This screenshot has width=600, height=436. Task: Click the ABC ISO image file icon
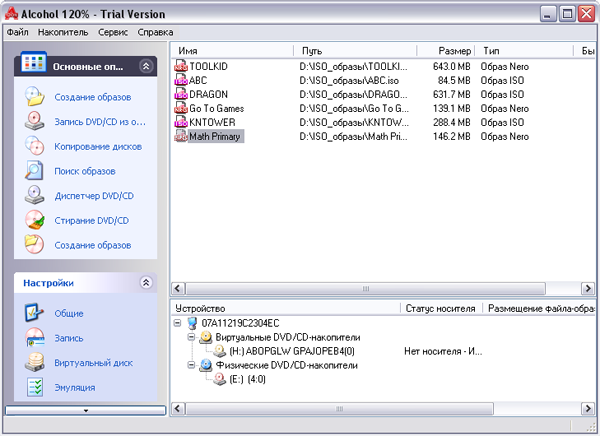click(x=181, y=80)
